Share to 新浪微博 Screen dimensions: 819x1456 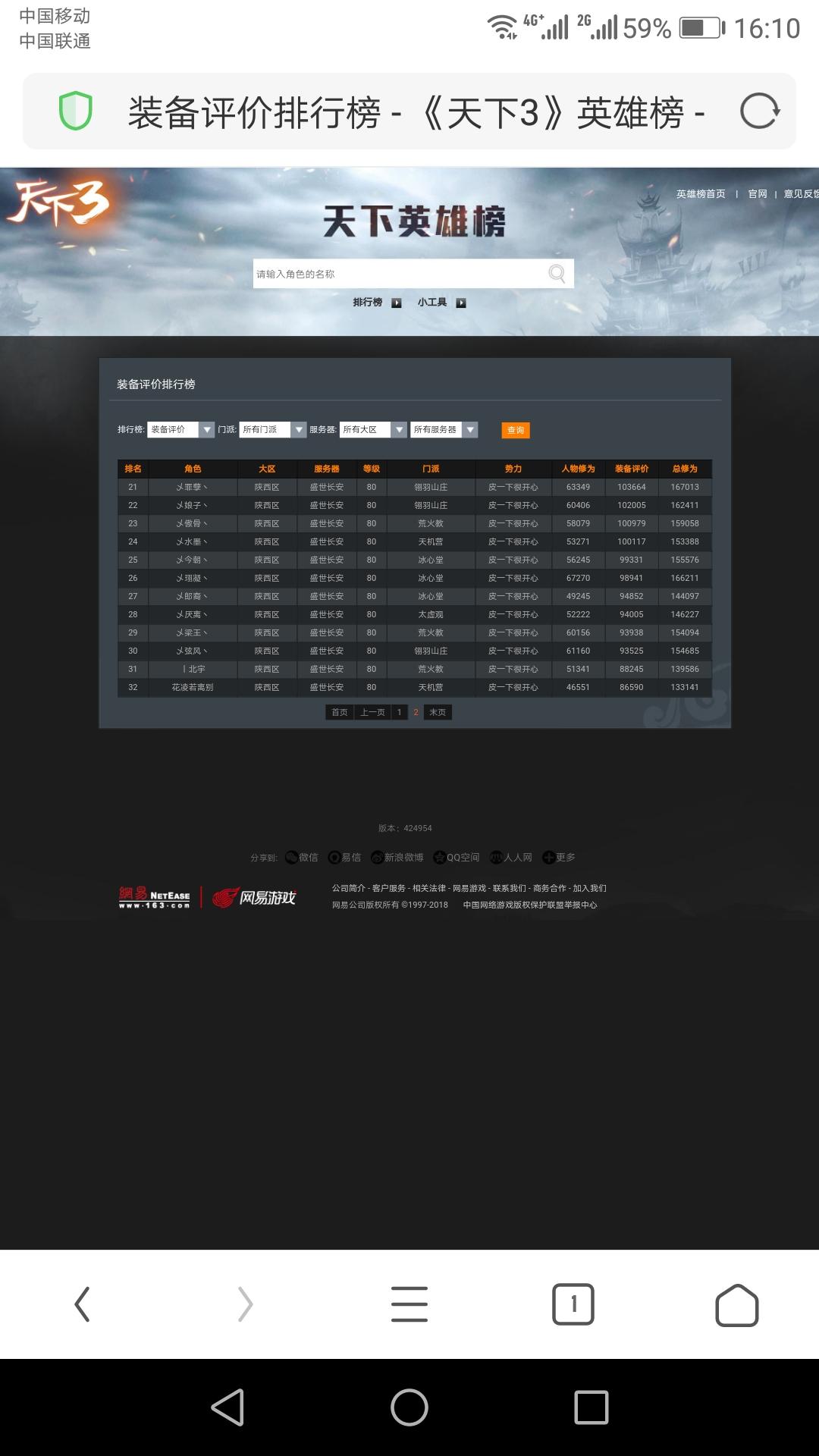coord(397,857)
